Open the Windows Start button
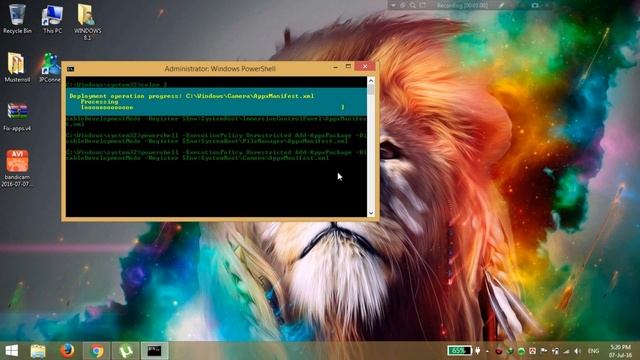 tap(12, 351)
